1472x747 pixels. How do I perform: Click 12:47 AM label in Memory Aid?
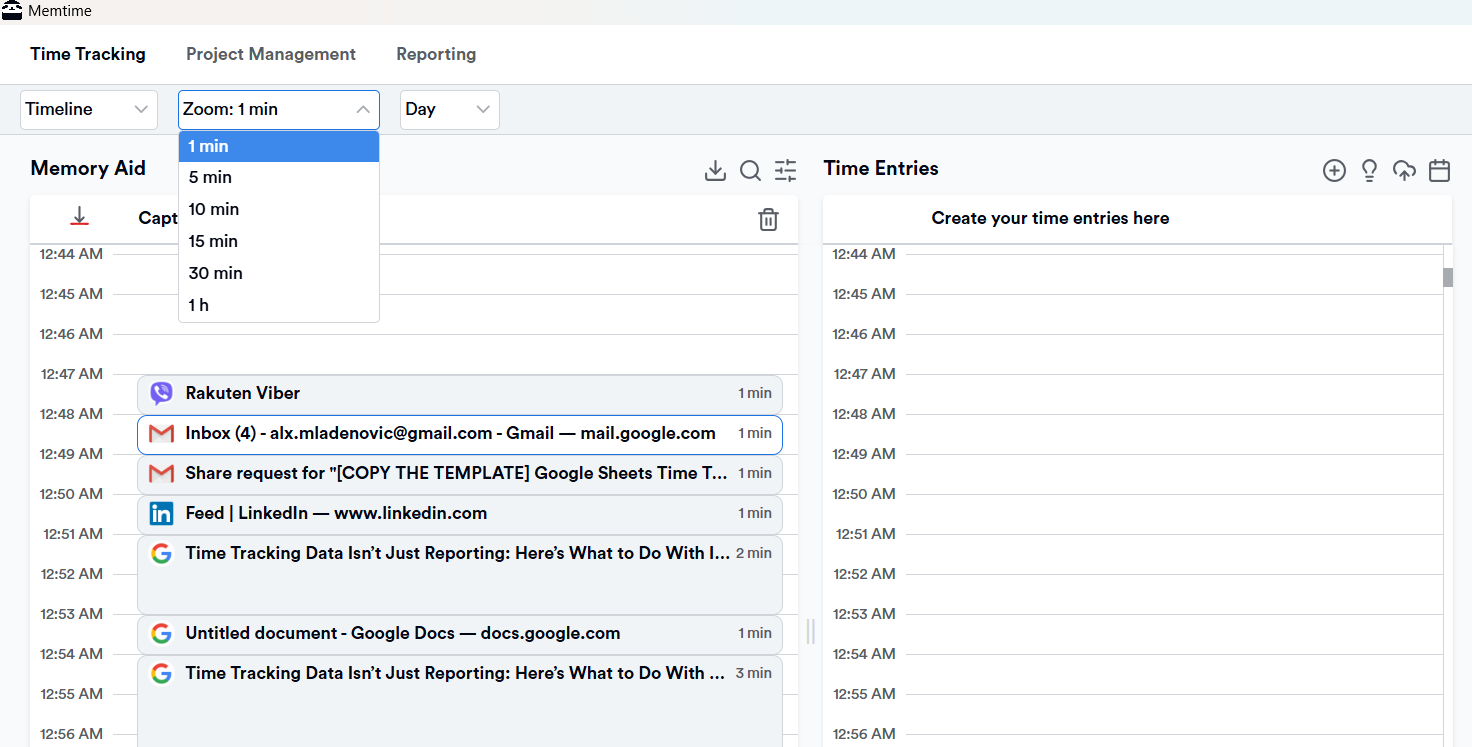(x=72, y=374)
